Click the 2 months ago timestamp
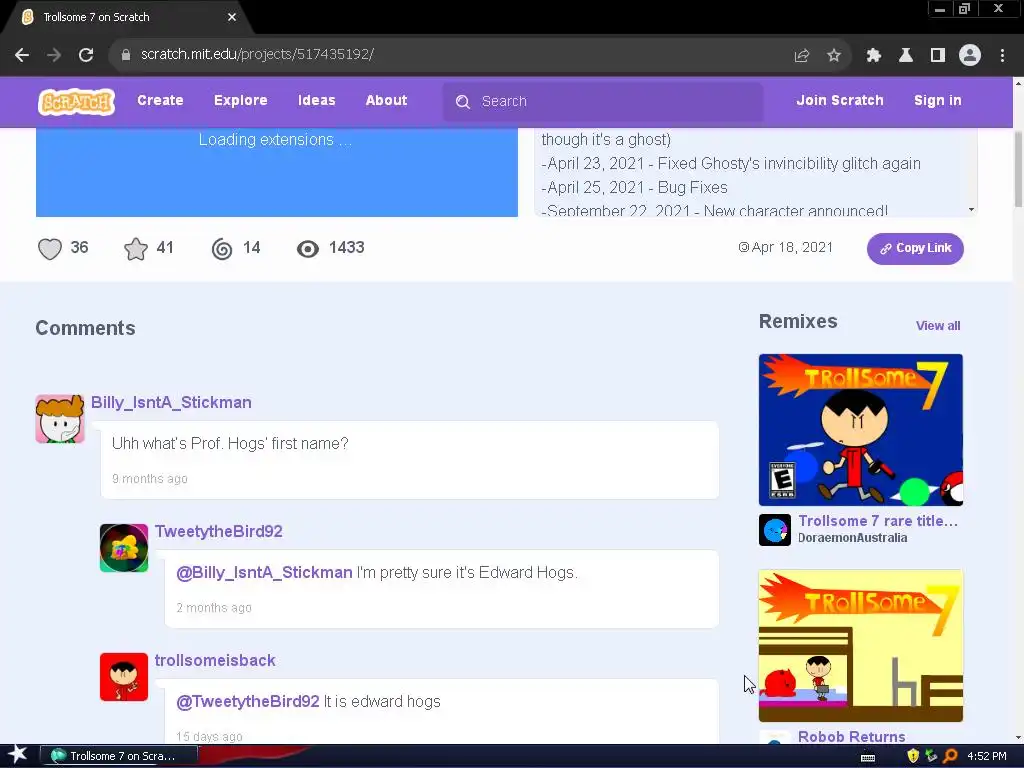The width and height of the screenshot is (1024, 768). coord(214,608)
